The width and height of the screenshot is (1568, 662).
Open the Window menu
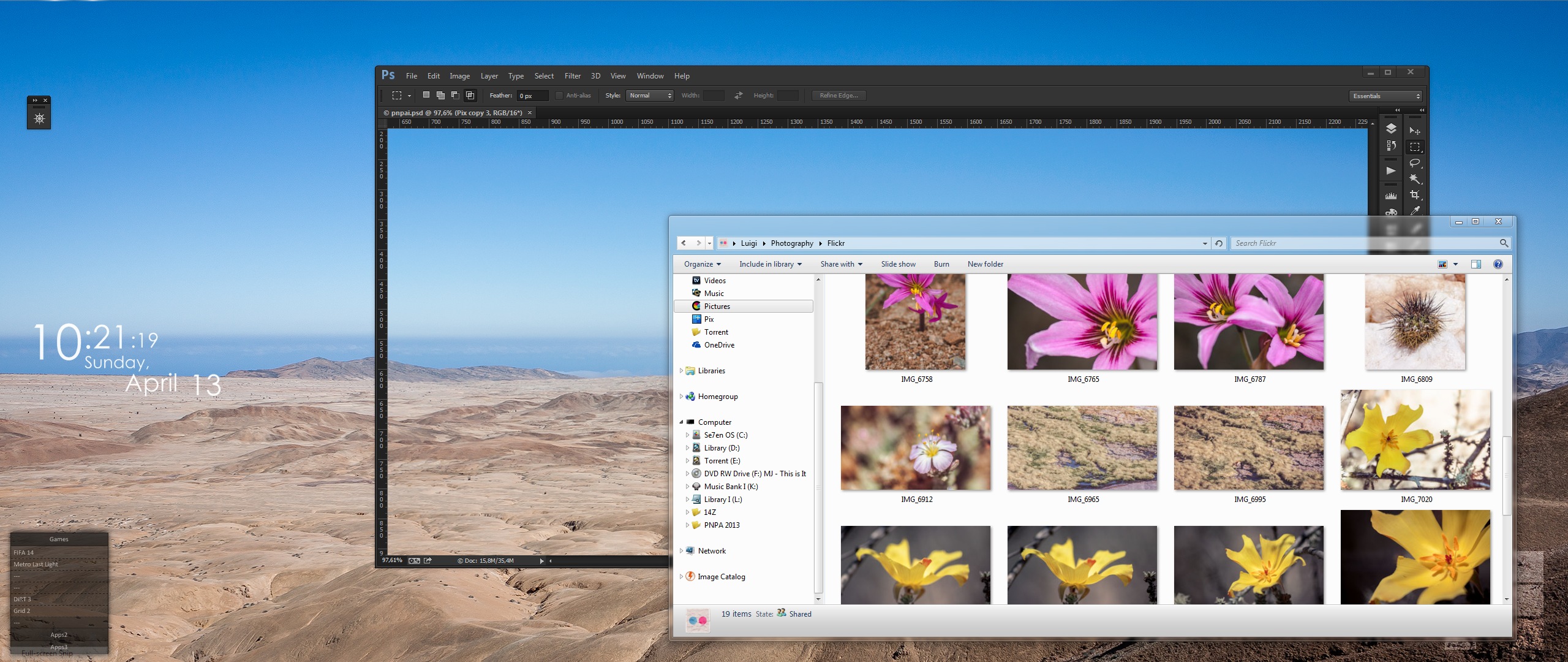[650, 76]
